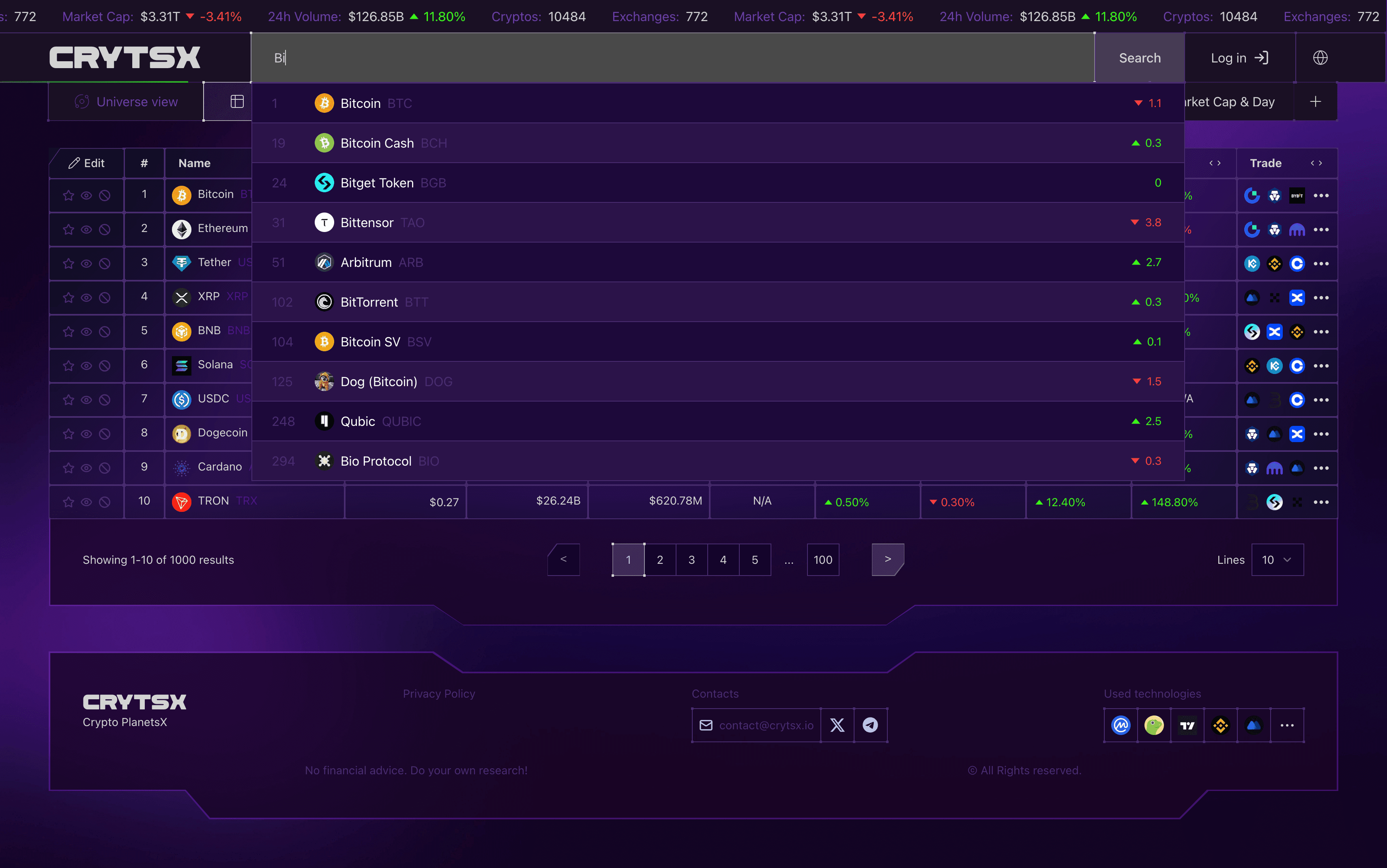Image resolution: width=1387 pixels, height=868 pixels.
Task: Toggle visibility eye for Dogecoin row
Action: tap(86, 434)
